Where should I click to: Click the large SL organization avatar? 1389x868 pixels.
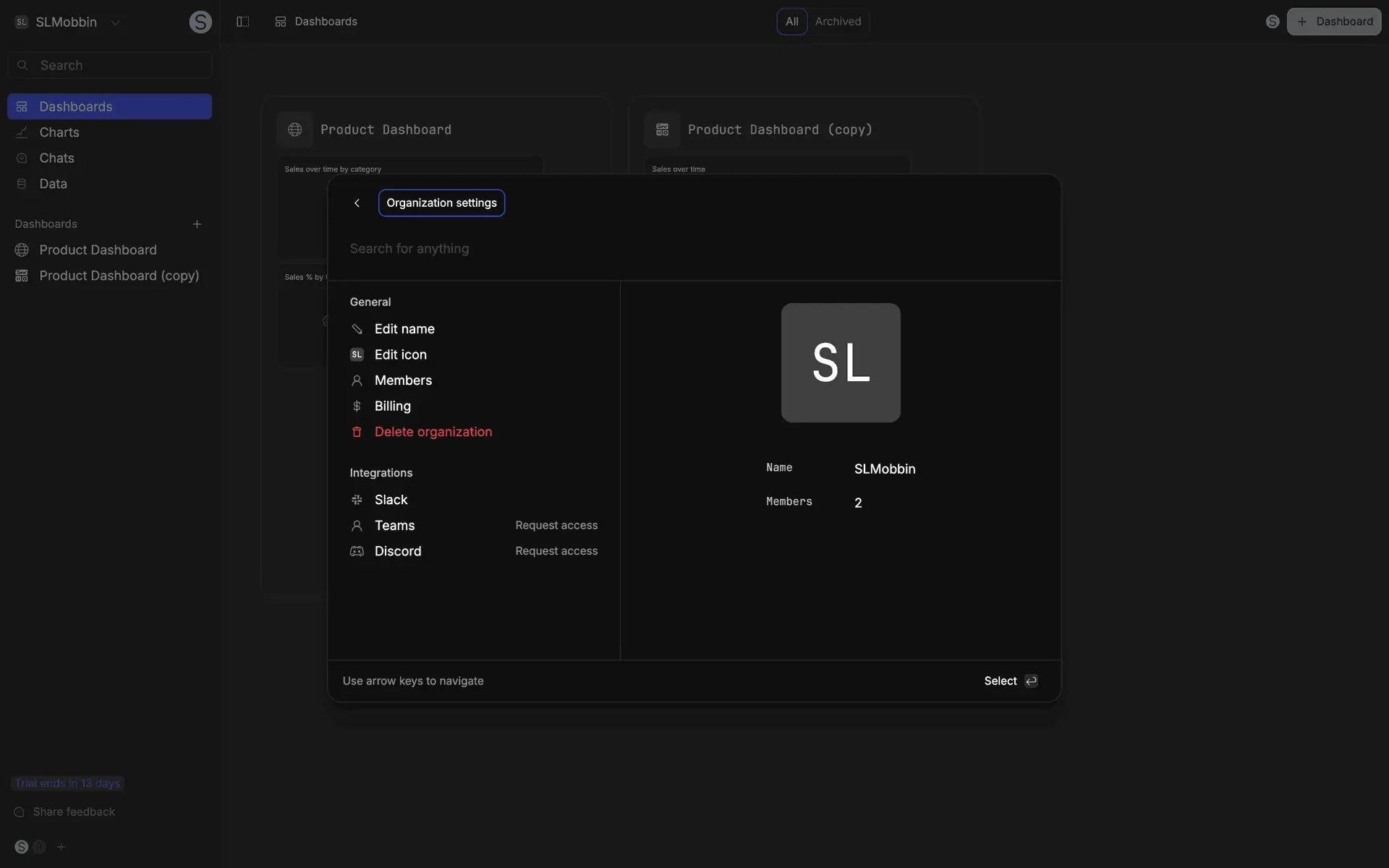[840, 362]
